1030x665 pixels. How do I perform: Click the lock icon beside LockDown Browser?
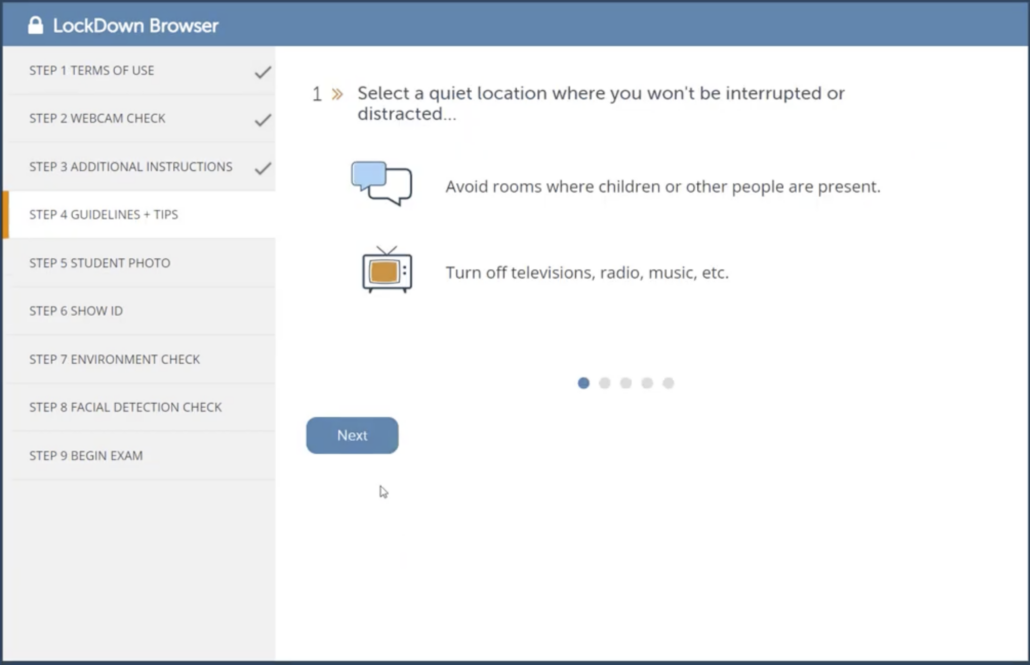point(35,26)
